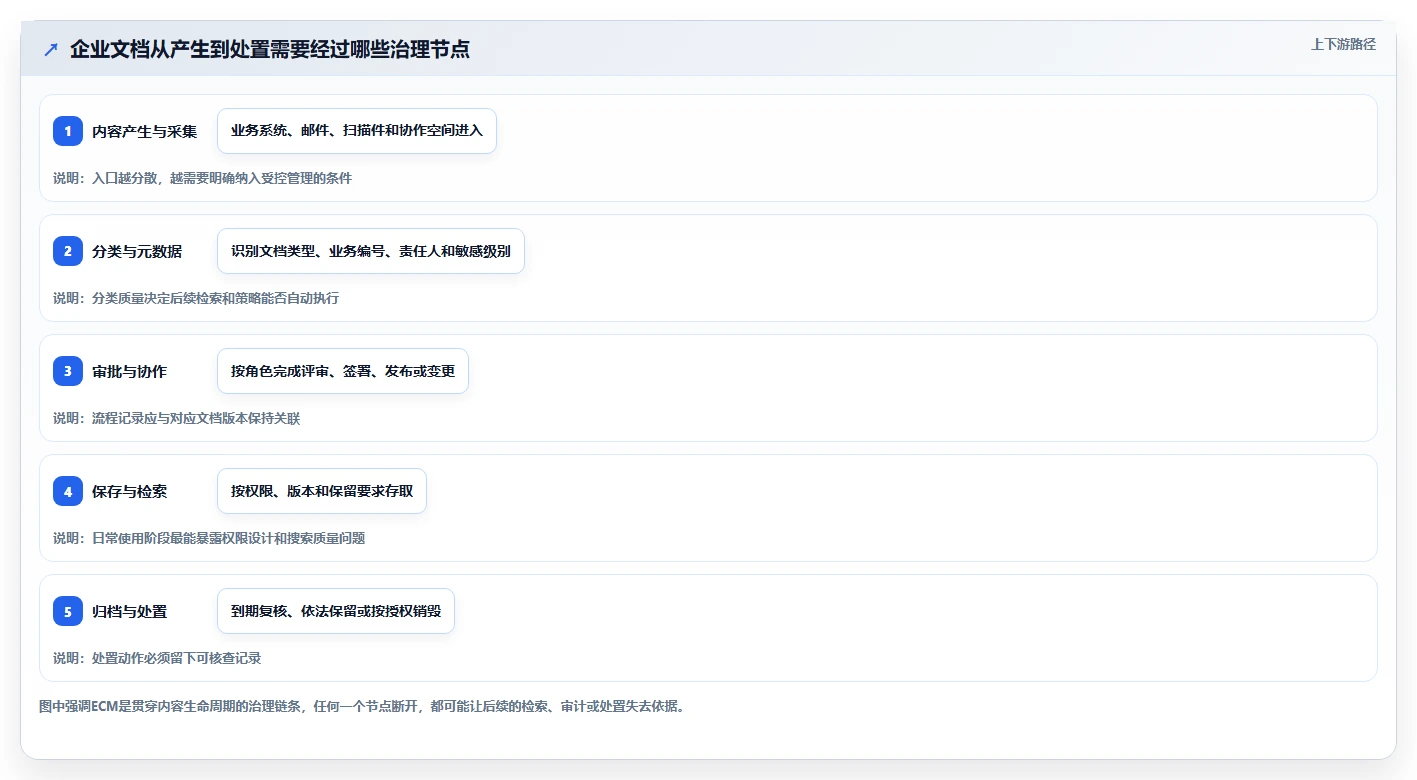This screenshot has width=1417, height=780.
Task: Click the 内容产生与采集 step label
Action: 144,131
